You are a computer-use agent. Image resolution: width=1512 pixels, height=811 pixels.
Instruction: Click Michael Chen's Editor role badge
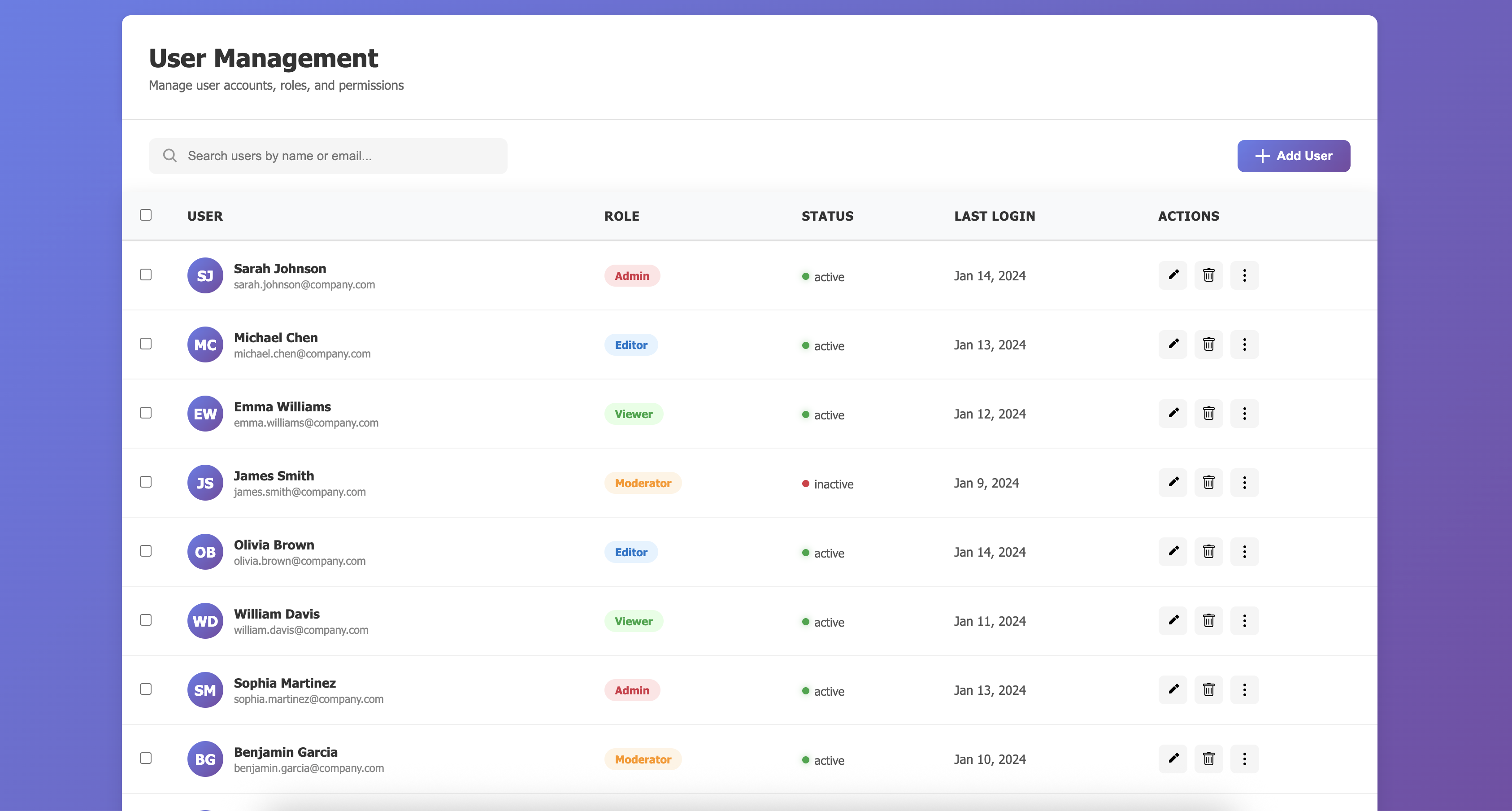click(x=631, y=344)
